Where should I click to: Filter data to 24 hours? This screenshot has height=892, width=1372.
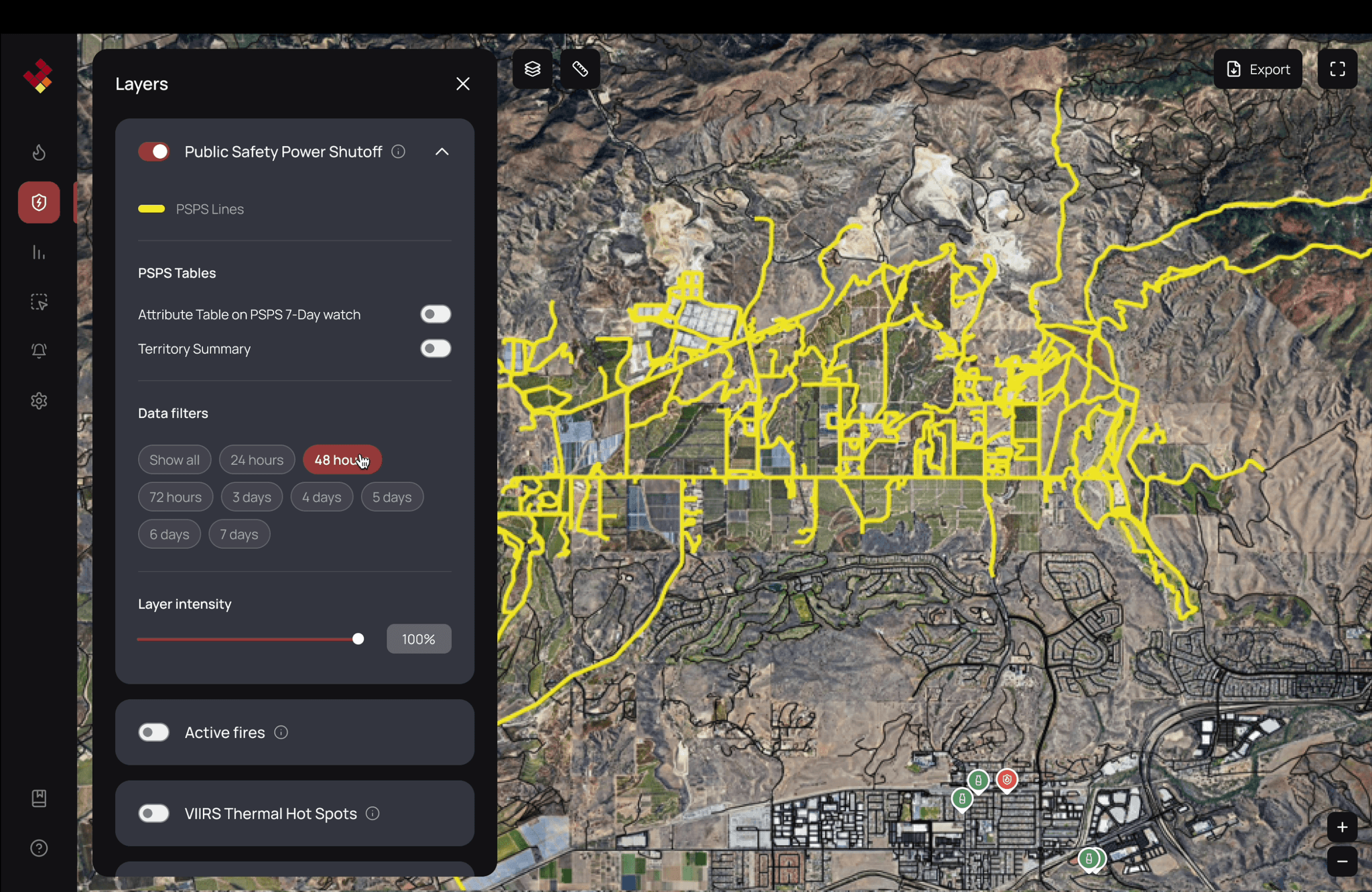tap(257, 460)
